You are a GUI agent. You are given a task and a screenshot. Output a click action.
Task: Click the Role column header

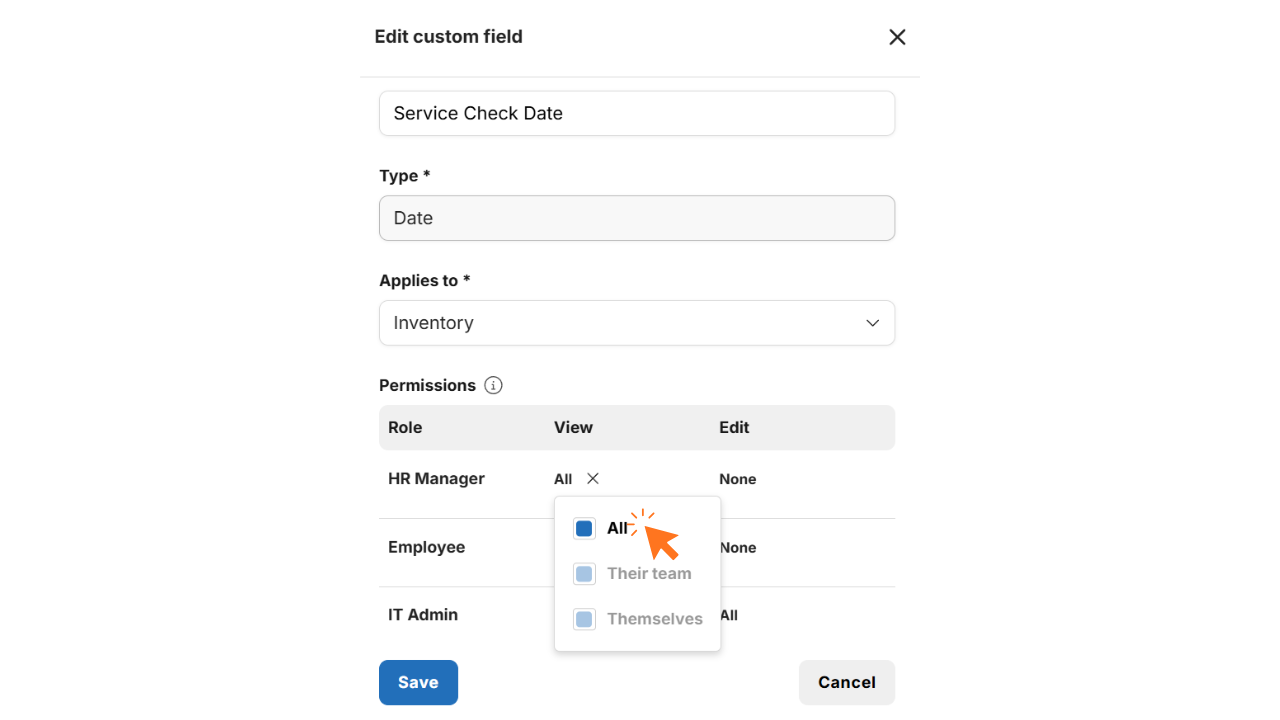click(x=405, y=427)
